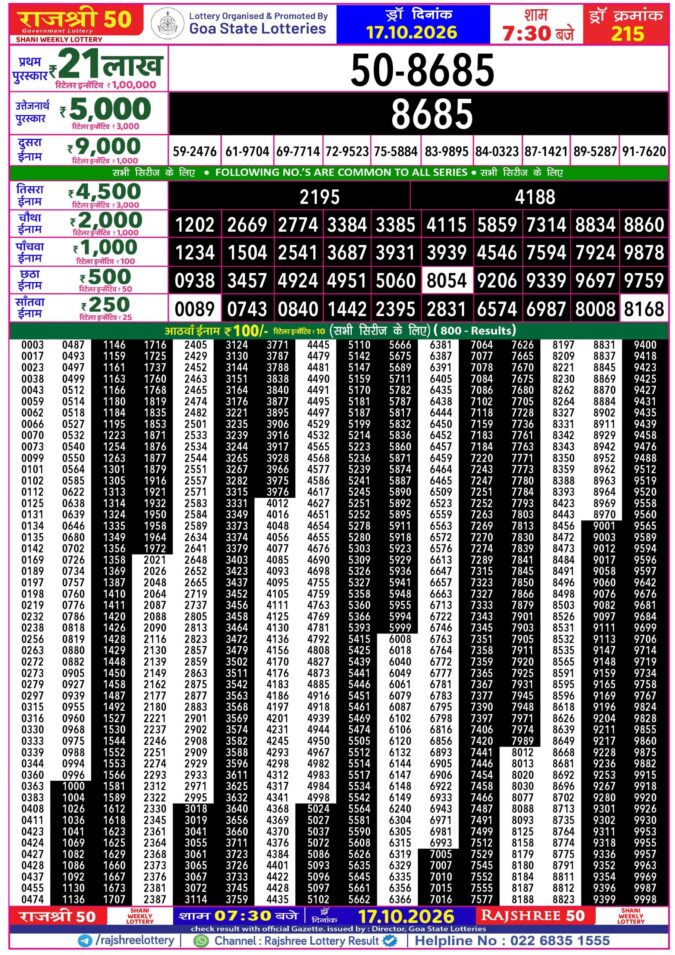Click sixth prize number 9759

tap(644, 280)
